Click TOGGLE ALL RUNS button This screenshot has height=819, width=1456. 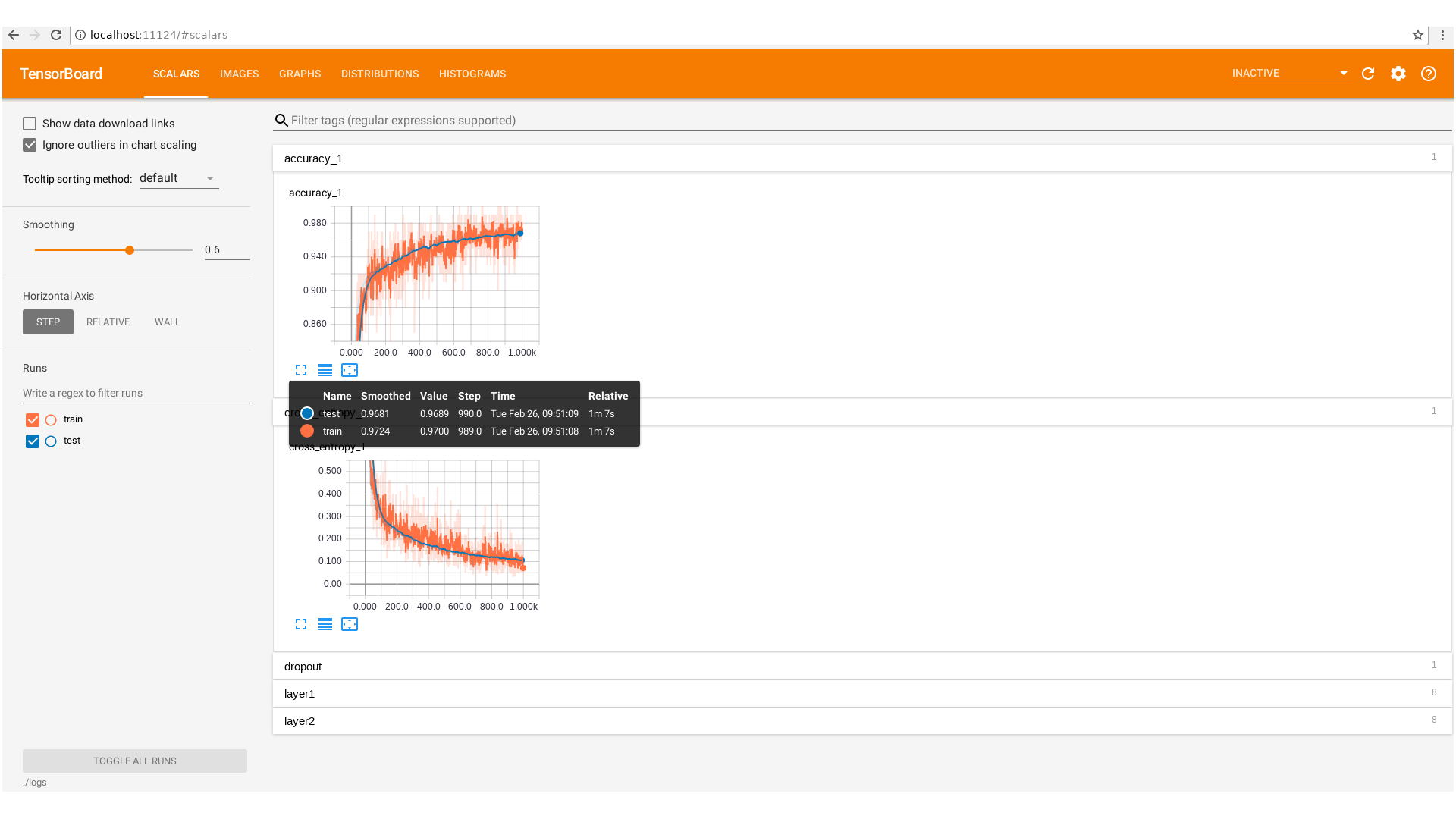coord(135,761)
